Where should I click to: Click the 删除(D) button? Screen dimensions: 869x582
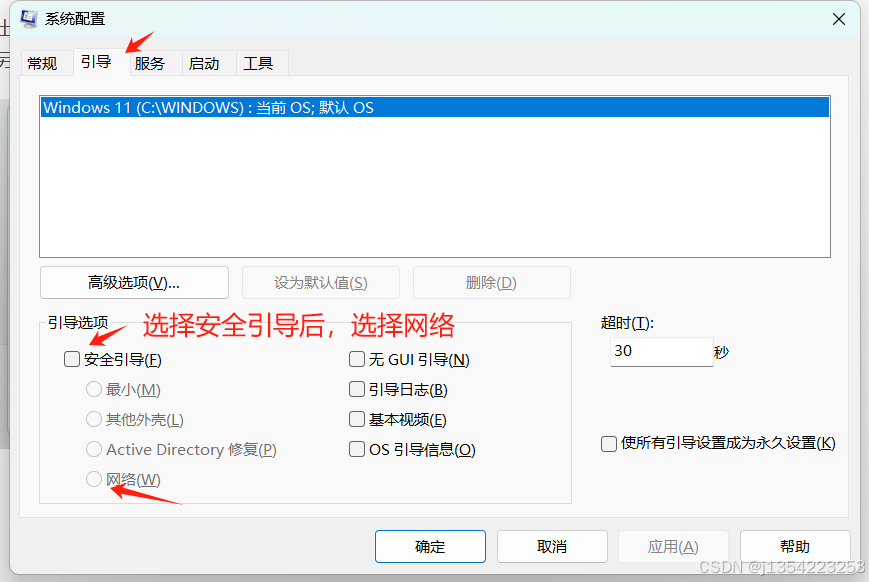tap(492, 283)
